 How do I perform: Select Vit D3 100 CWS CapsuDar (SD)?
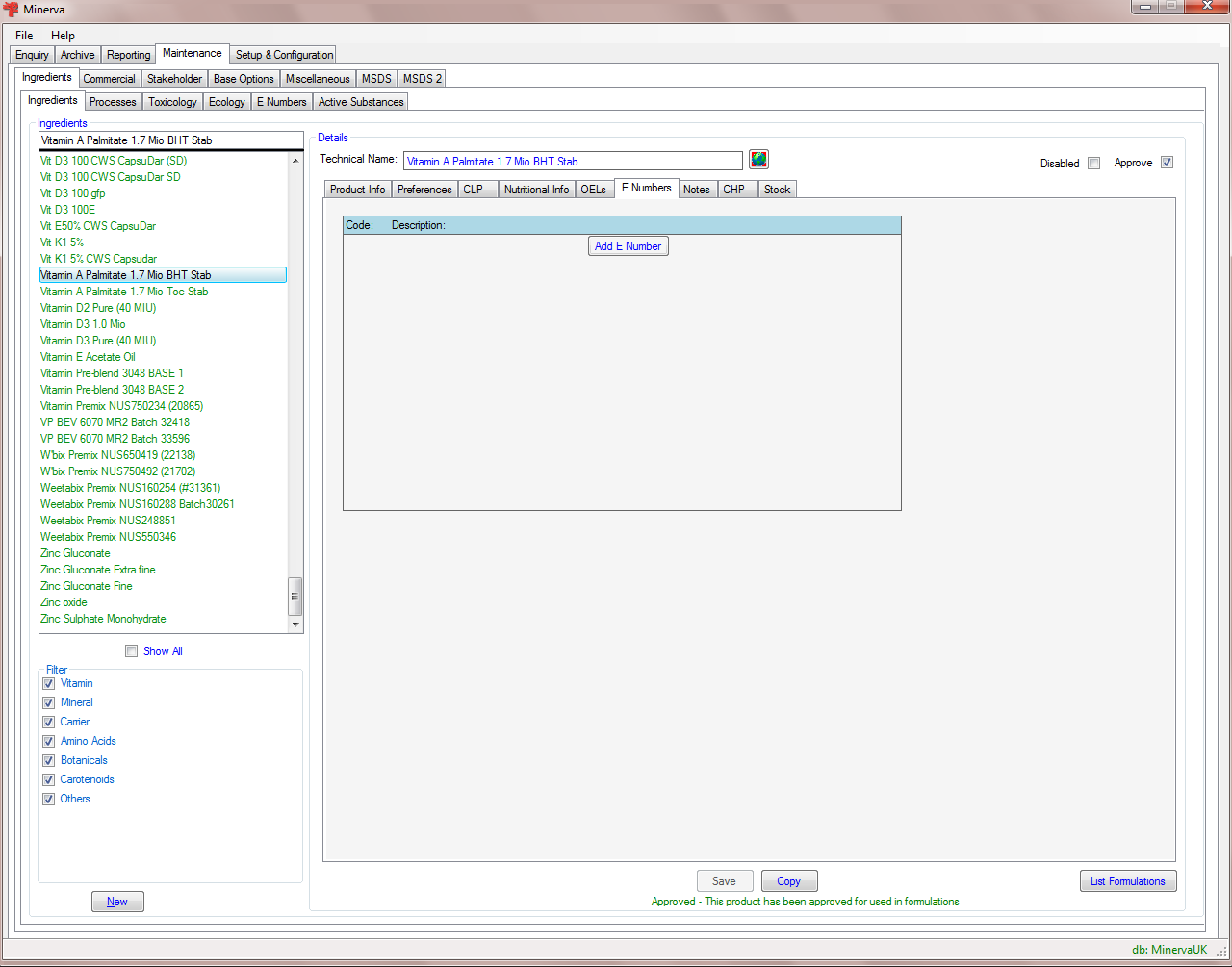tap(114, 161)
